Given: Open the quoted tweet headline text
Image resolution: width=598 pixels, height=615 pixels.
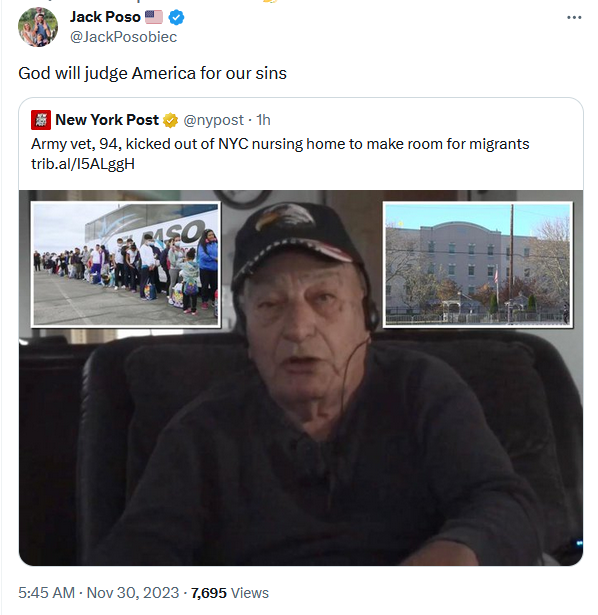Looking at the screenshot, I should [280, 144].
